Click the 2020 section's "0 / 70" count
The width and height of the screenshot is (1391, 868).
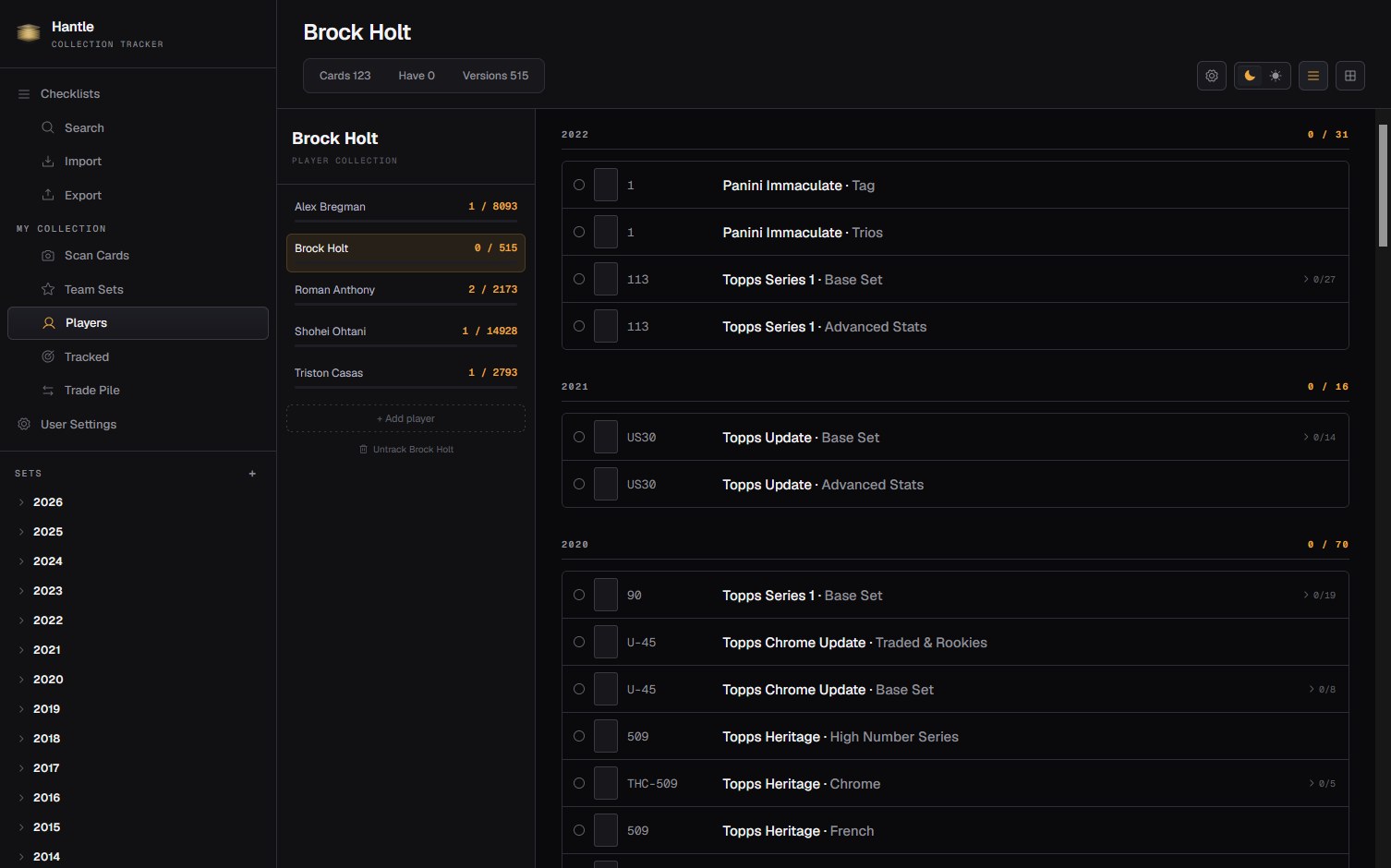click(1328, 545)
